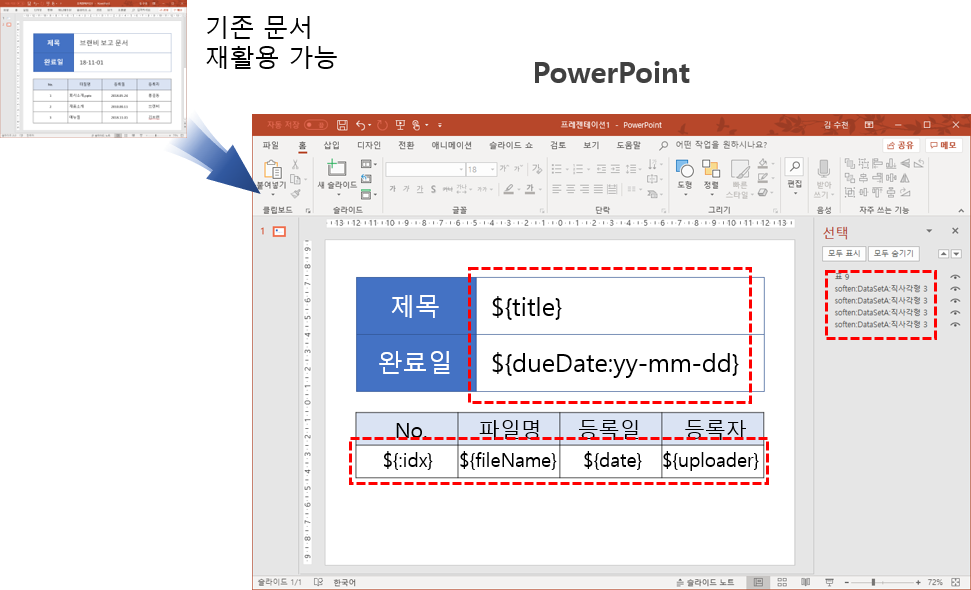This screenshot has height=590, width=971.
Task: Click the Dictate (받아쓰기) microphone icon
Action: [x=823, y=169]
